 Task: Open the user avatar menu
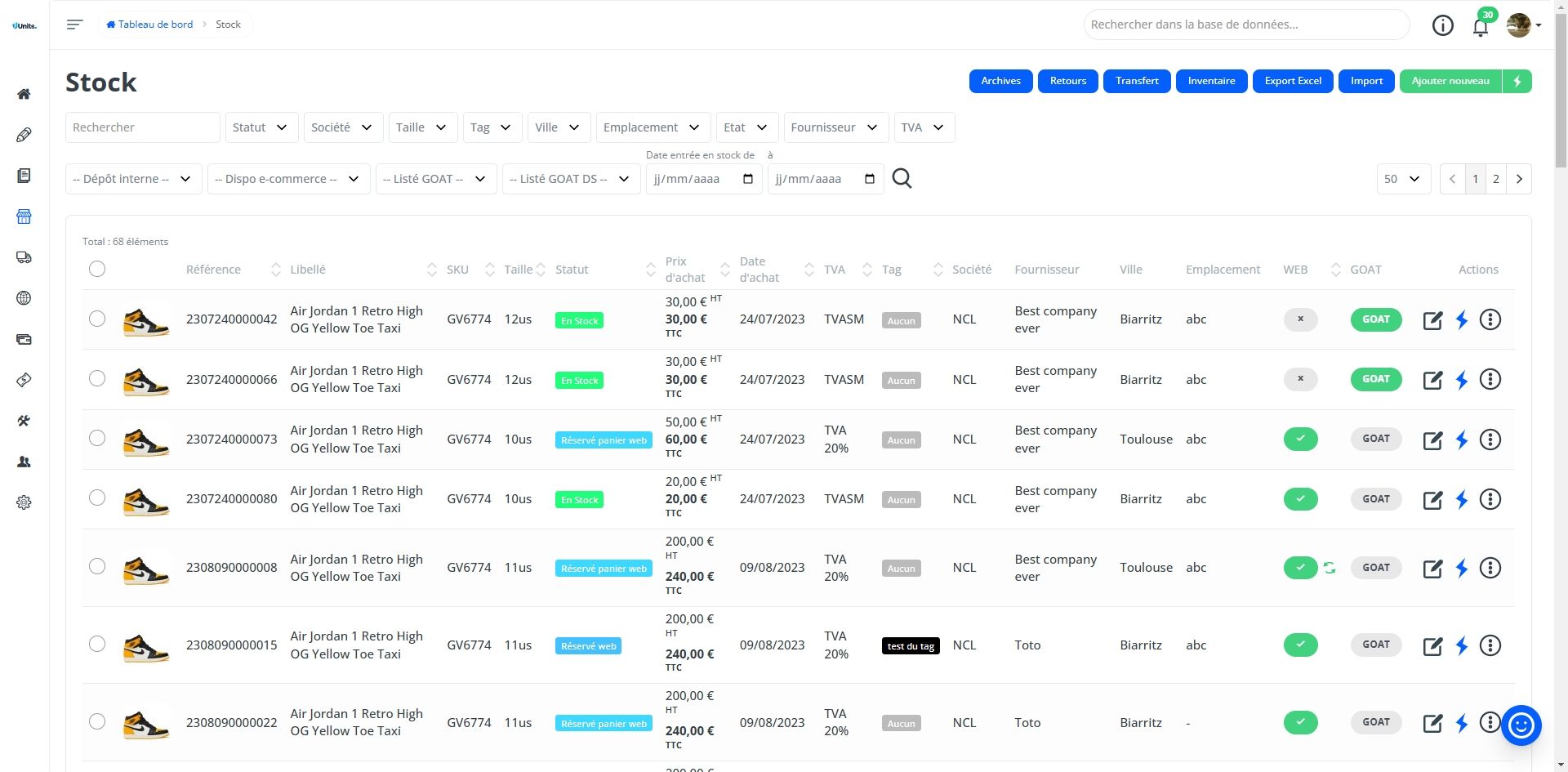tap(1524, 25)
